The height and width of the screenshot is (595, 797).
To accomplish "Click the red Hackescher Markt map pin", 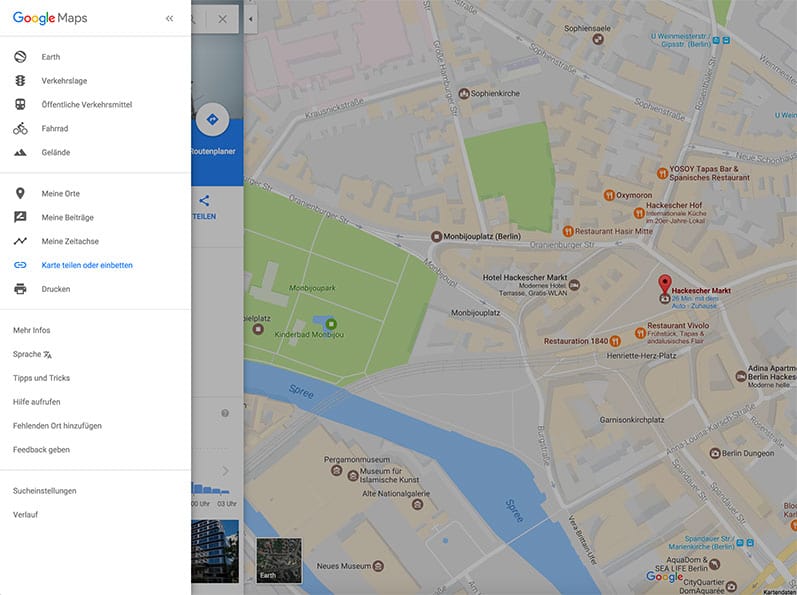I will point(666,283).
